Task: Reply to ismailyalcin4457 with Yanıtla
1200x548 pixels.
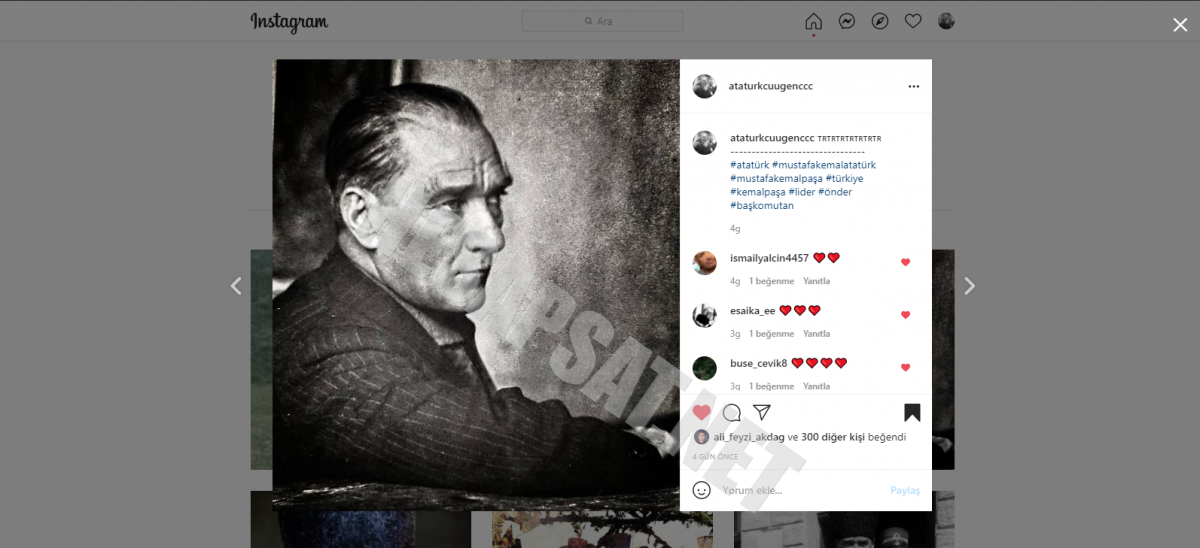Action: [x=816, y=281]
